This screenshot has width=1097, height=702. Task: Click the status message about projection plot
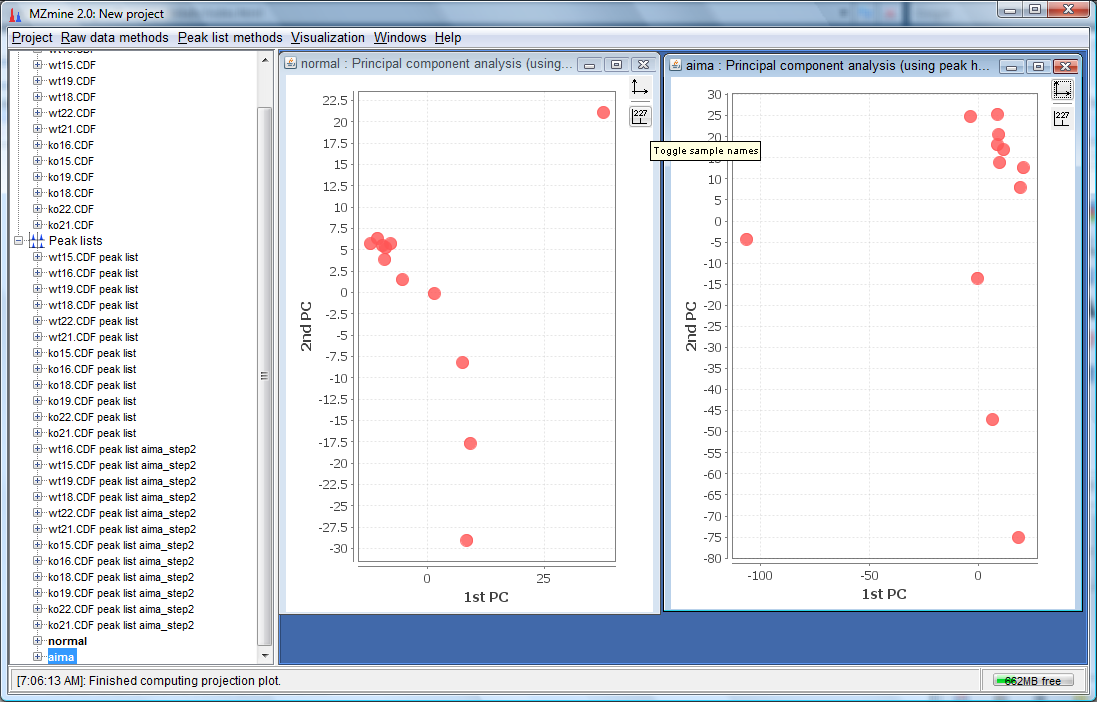pyautogui.click(x=149, y=681)
